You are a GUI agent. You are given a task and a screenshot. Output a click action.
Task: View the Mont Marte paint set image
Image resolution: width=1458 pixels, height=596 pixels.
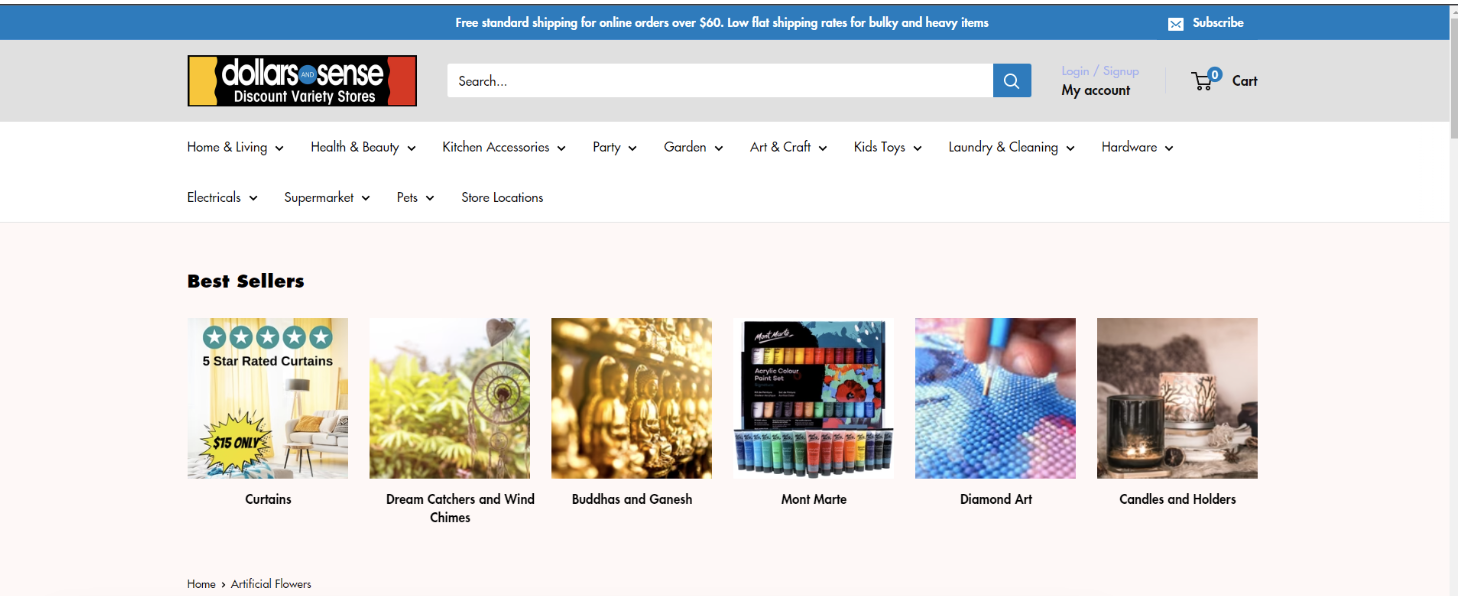(813, 398)
